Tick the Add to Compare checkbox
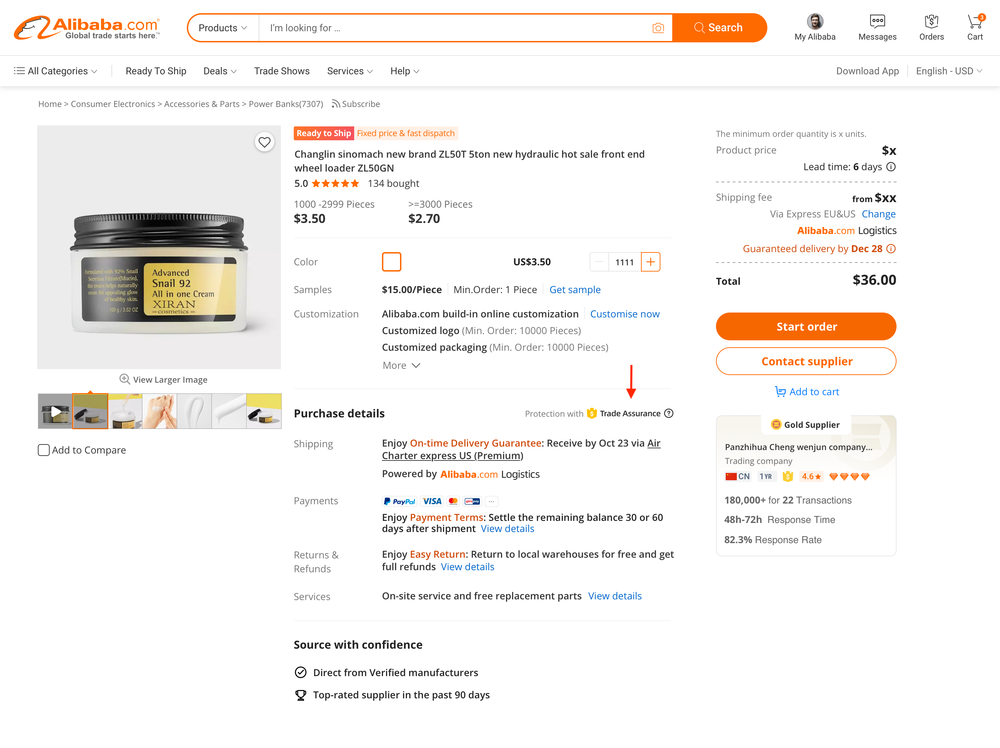The image size is (1000, 748). click(x=44, y=450)
